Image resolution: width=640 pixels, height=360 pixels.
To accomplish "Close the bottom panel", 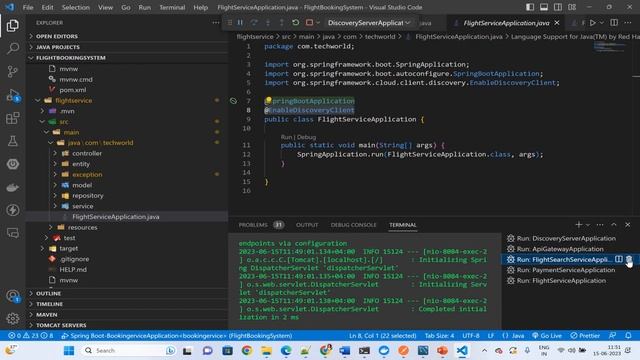I will click(628, 224).
